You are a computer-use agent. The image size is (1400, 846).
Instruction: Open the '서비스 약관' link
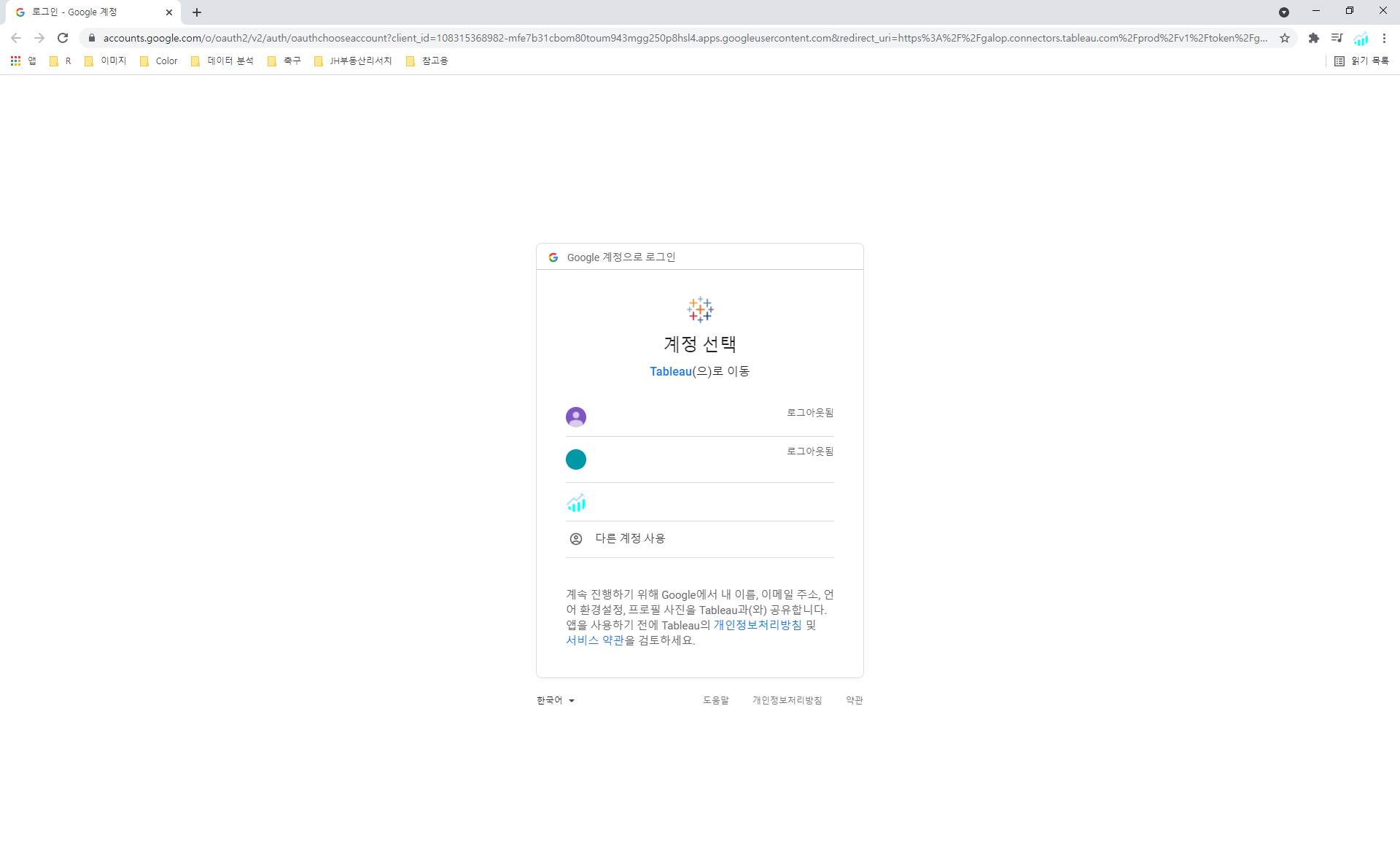click(595, 640)
